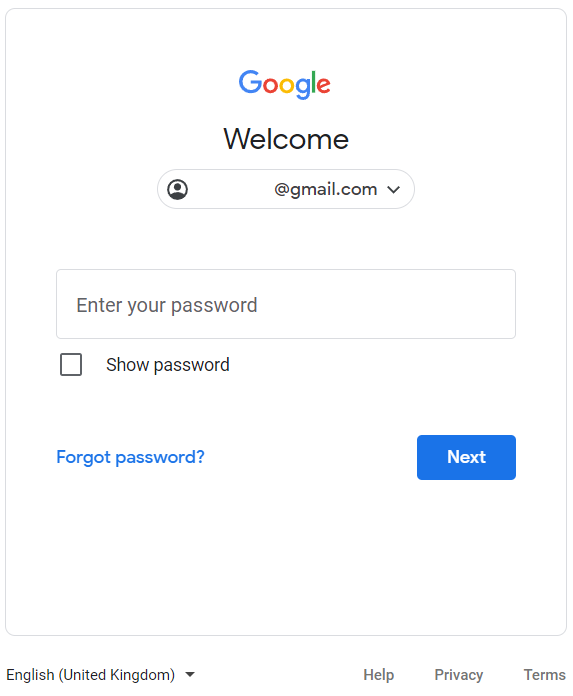The image size is (573, 696).
Task: Click the Google logo
Action: click(285, 84)
